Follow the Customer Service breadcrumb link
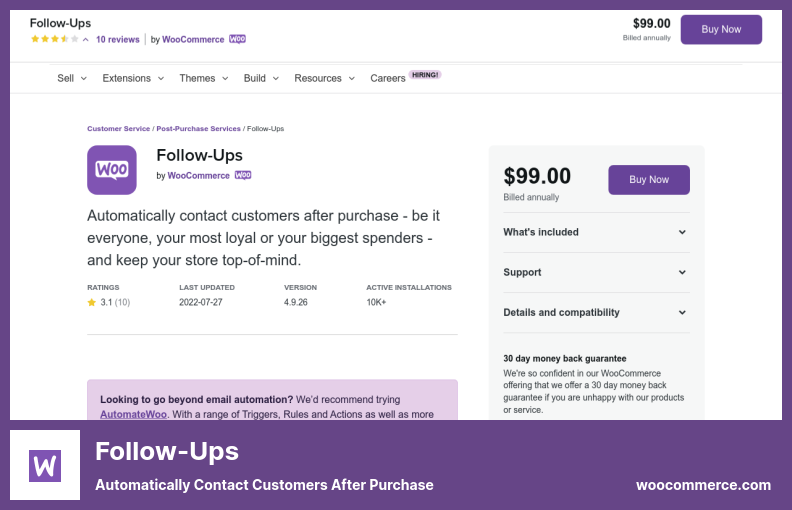The height and width of the screenshot is (510, 792). tap(118, 129)
